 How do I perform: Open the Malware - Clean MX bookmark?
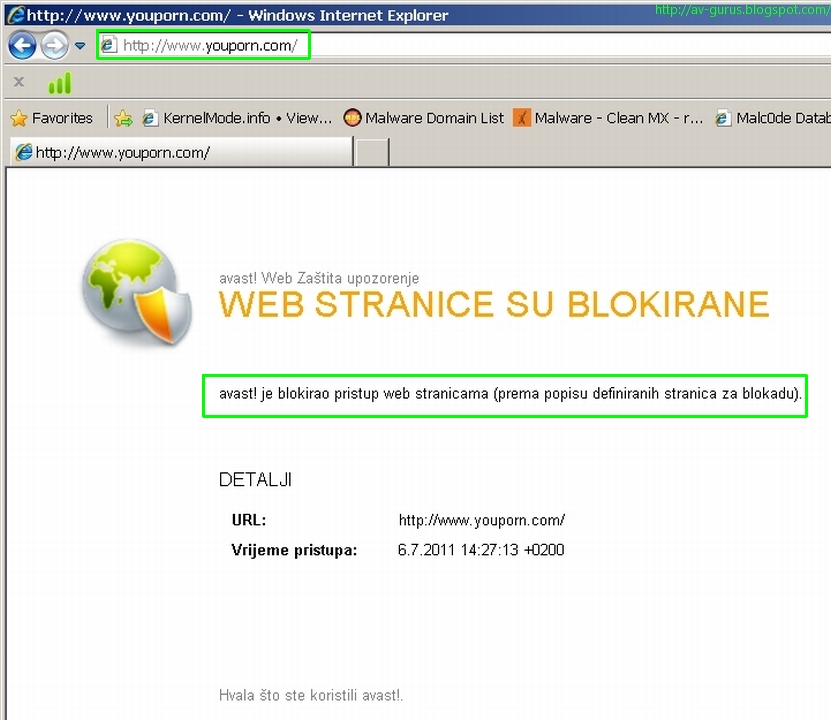click(x=608, y=118)
